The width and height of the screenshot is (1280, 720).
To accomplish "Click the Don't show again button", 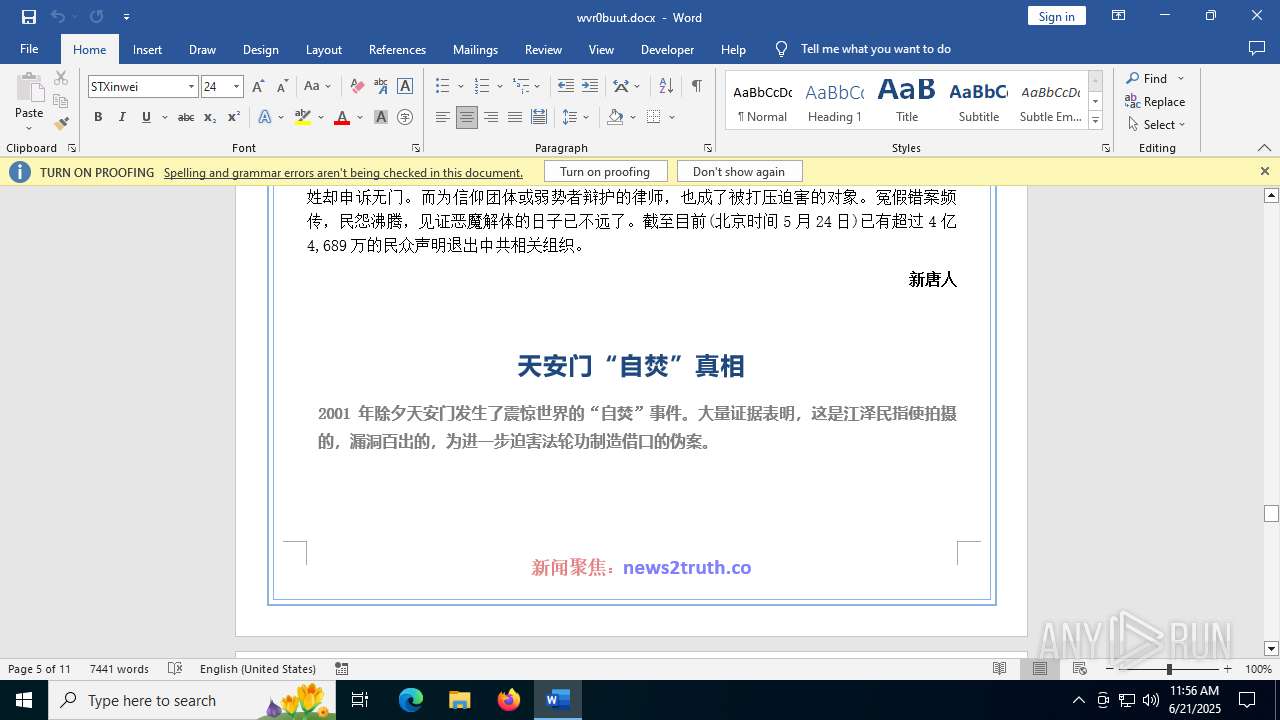I will pyautogui.click(x=739, y=172).
